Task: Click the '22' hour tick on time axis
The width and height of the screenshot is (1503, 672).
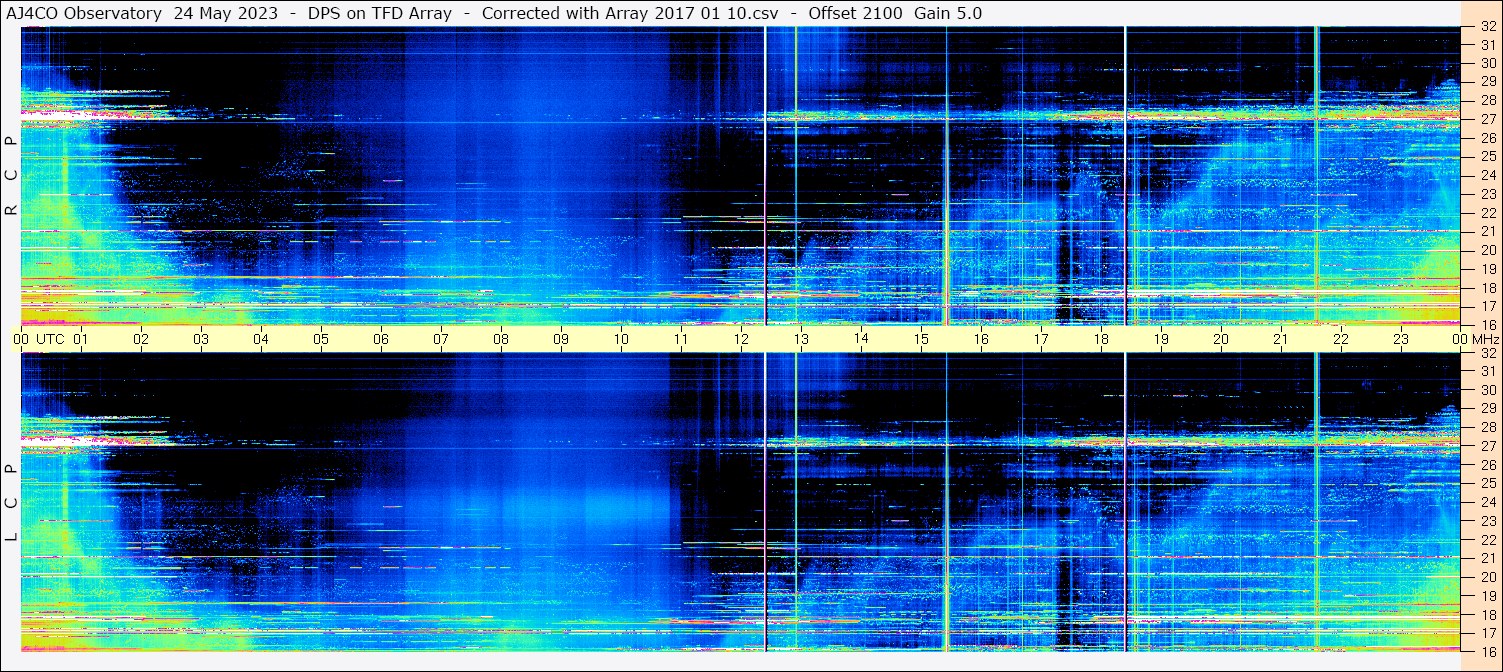Action: (x=1341, y=339)
